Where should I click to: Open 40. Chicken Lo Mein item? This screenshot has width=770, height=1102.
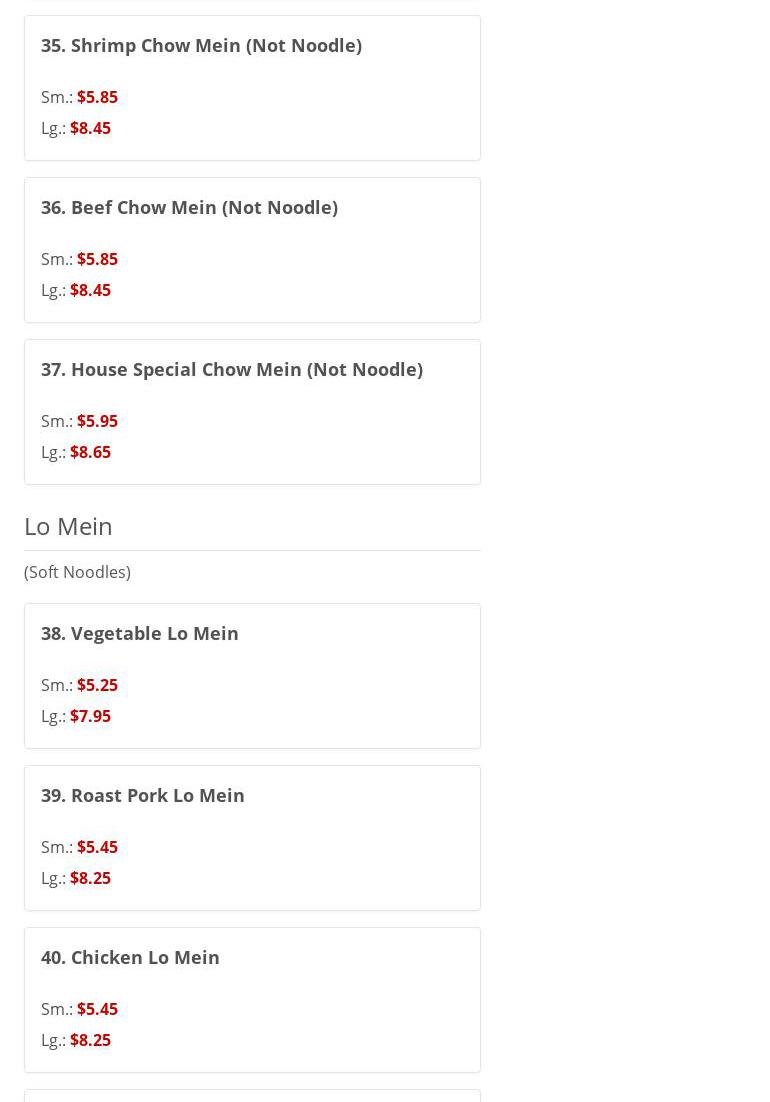(x=130, y=957)
